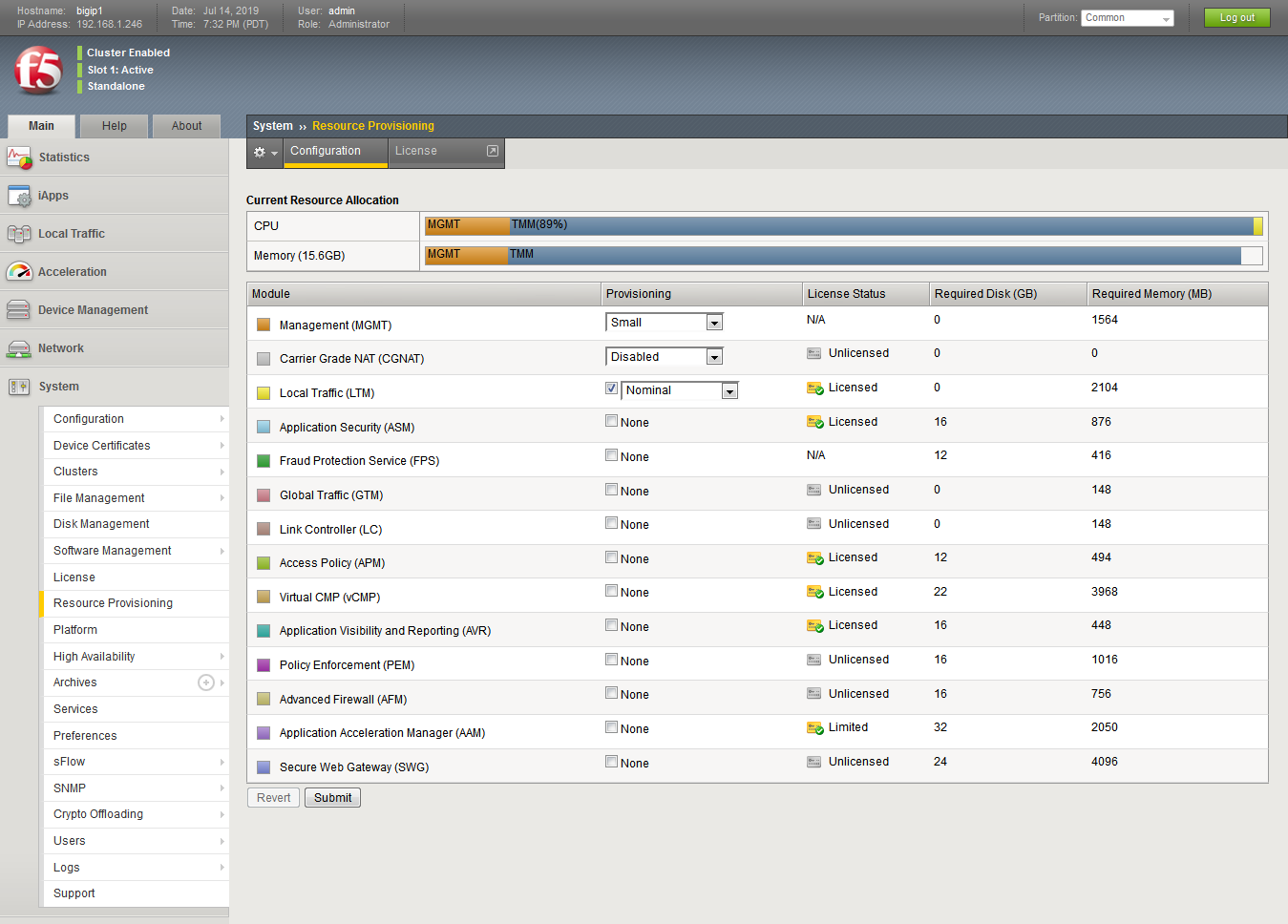
Task: Enable Virtual CMP (vCMP) checkbox
Action: (x=611, y=591)
